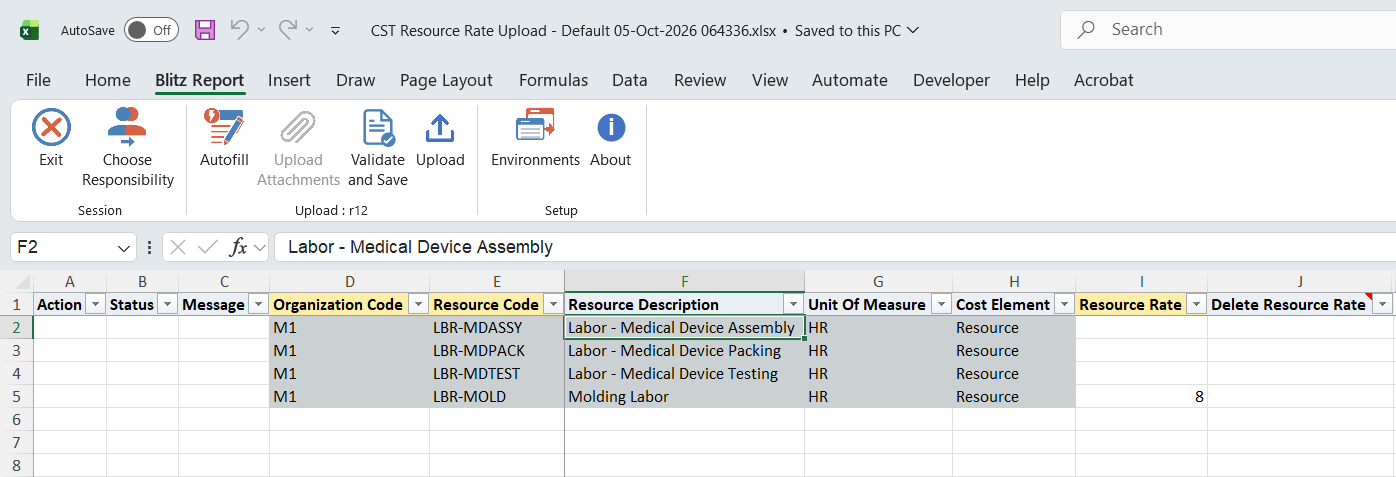This screenshot has height=477, width=1396.
Task: Open the Organization Code filter dropdown
Action: 418,304
